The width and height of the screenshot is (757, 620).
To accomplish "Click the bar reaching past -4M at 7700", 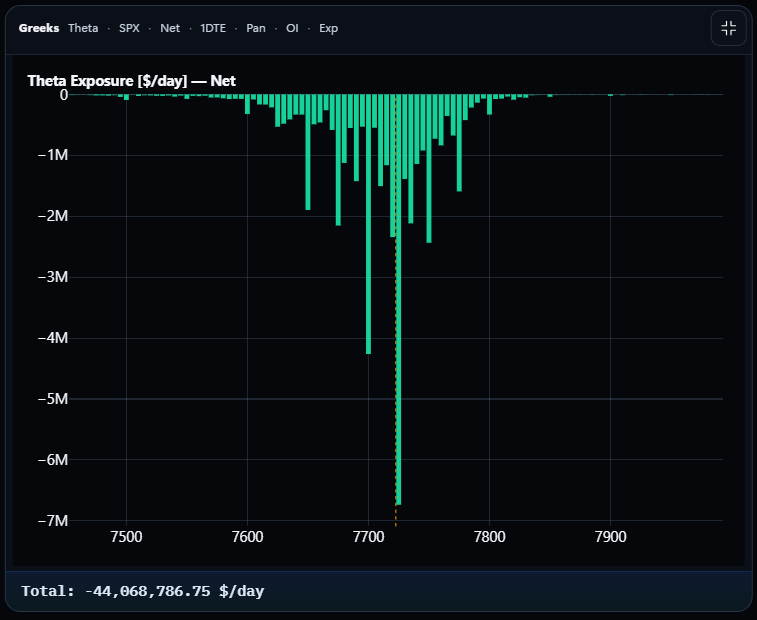I will pyautogui.click(x=368, y=224).
